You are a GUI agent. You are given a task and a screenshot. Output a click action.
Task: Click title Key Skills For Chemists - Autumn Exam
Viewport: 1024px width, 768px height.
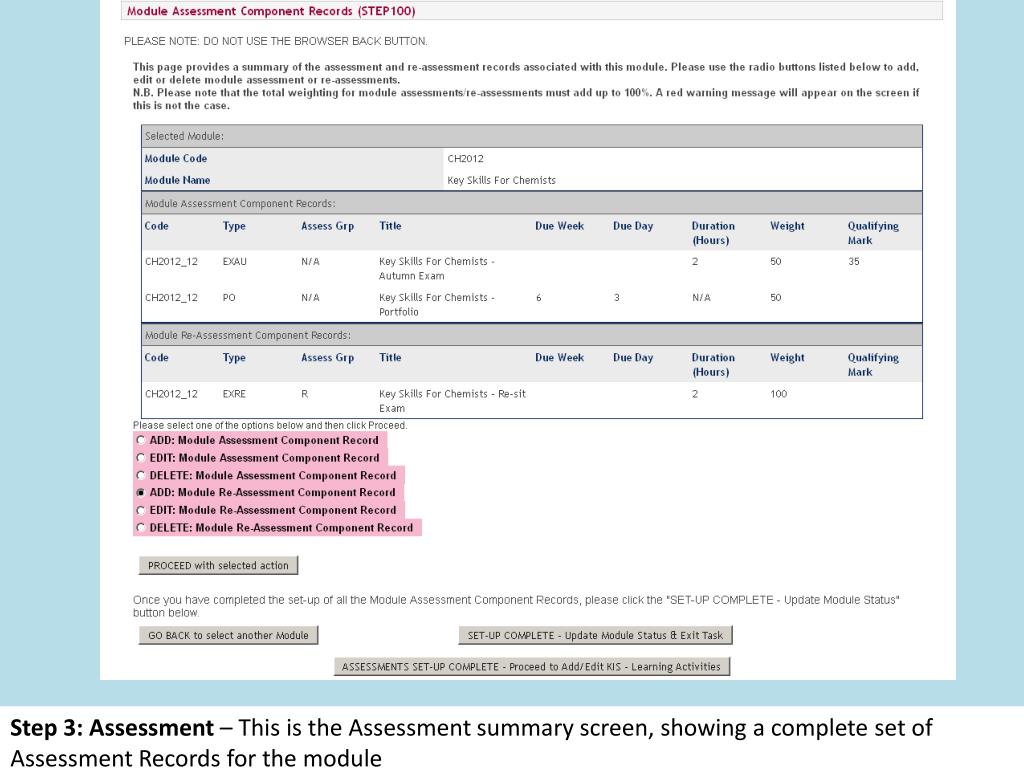(x=437, y=268)
